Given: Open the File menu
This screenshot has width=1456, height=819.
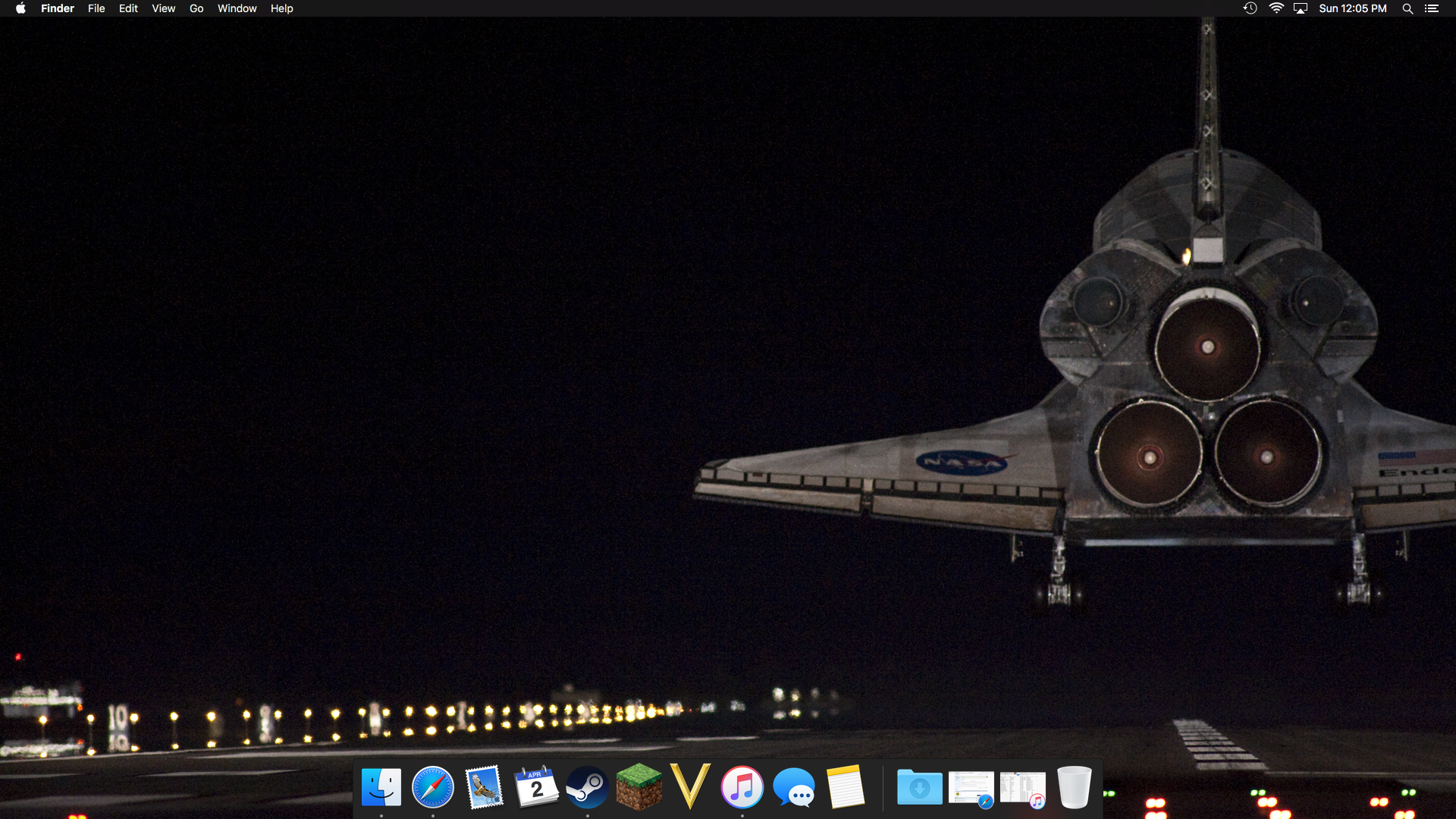Looking at the screenshot, I should (x=96, y=8).
